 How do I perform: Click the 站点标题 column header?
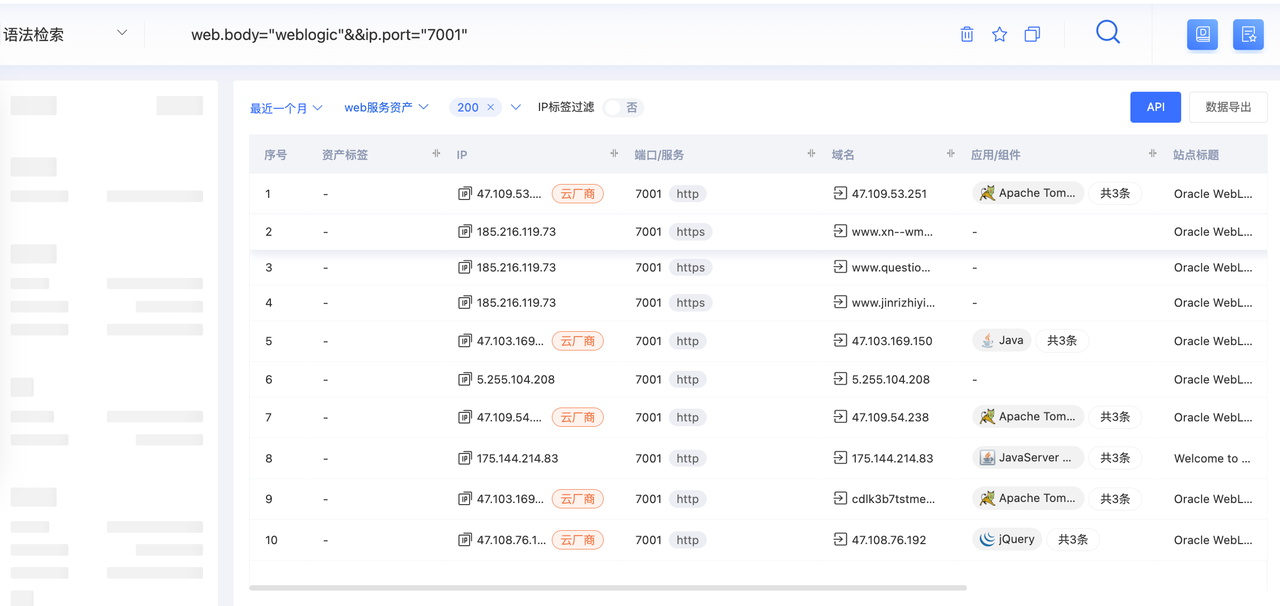click(x=1196, y=155)
